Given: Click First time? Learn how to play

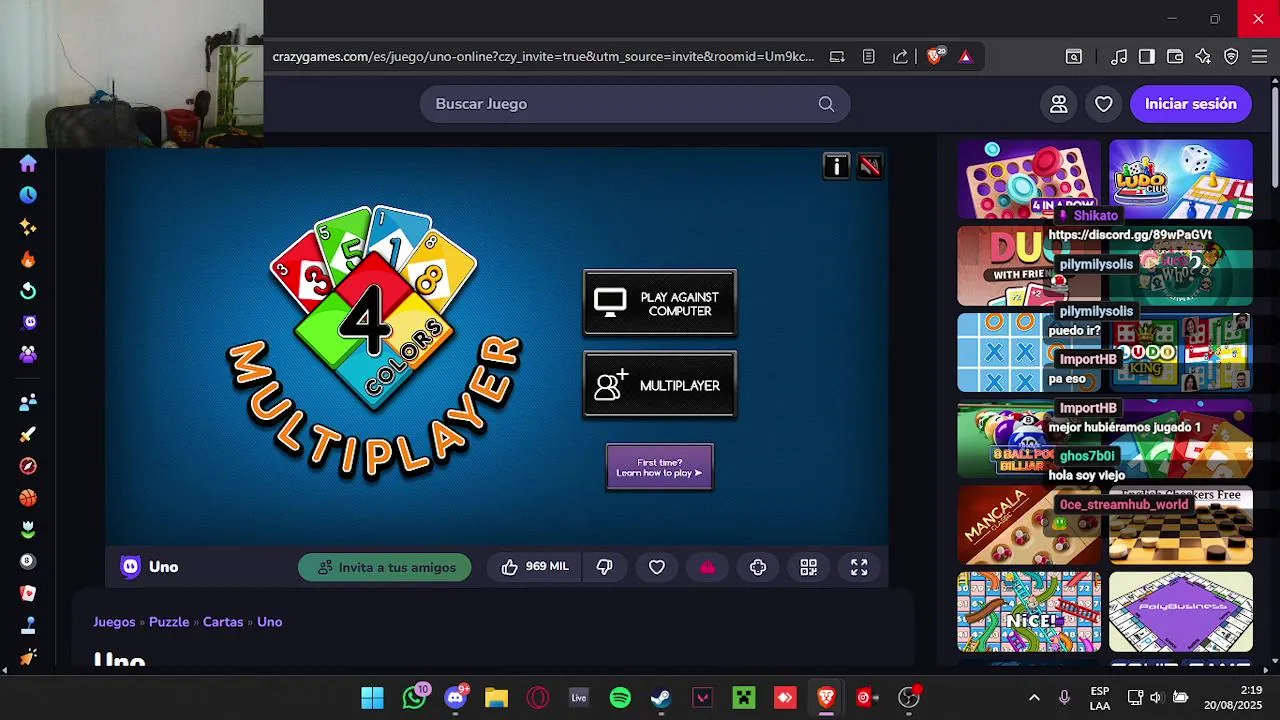Looking at the screenshot, I should (x=660, y=467).
